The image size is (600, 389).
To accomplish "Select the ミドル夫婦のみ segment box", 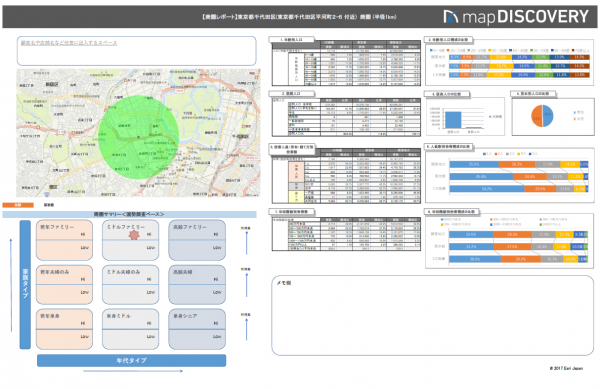I will click(130, 285).
